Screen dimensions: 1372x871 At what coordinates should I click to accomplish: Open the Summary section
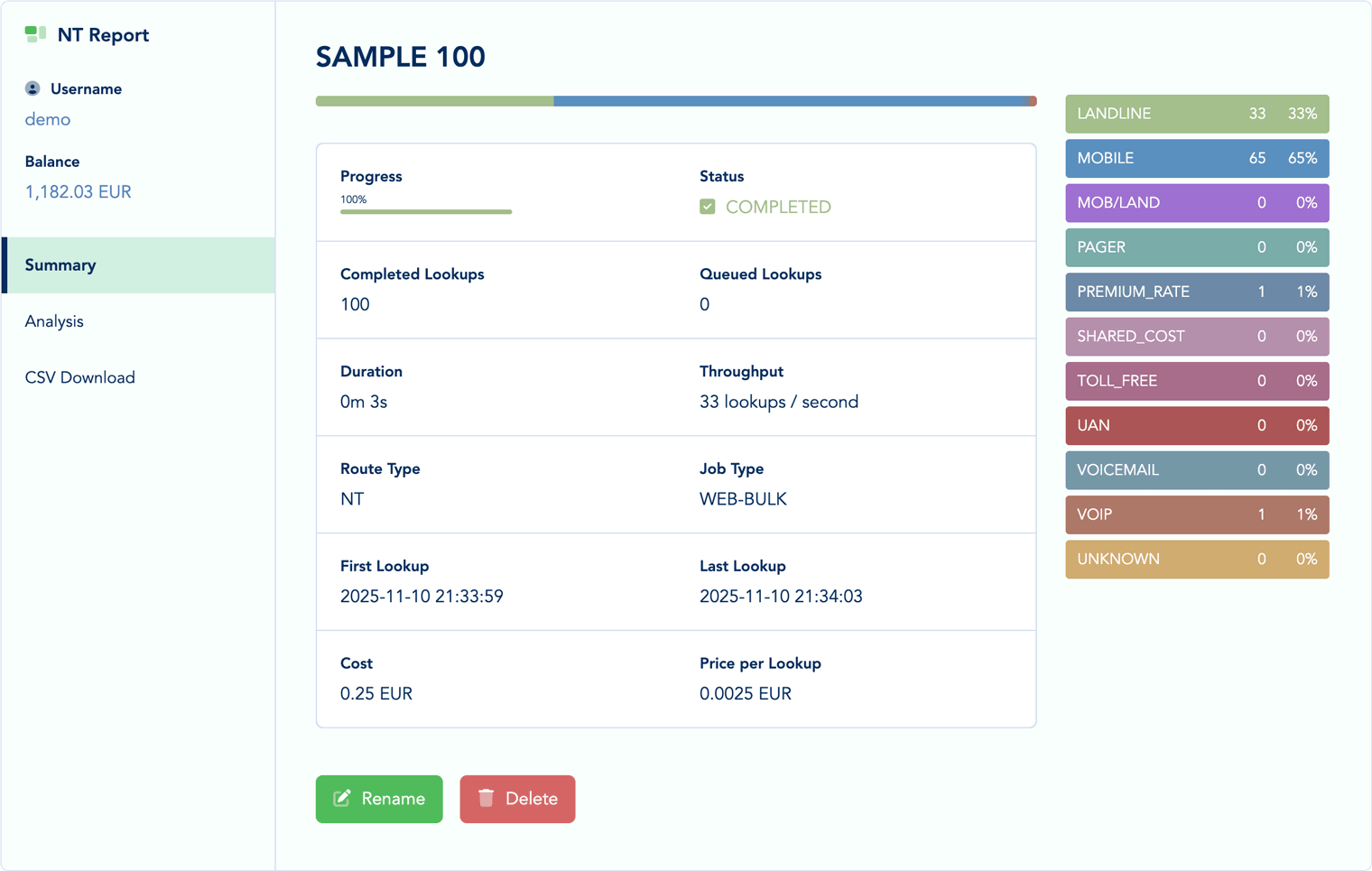(x=60, y=264)
